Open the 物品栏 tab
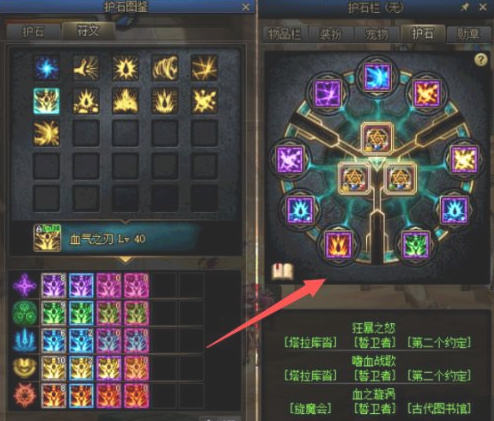This screenshot has width=494, height=421. 285,34
